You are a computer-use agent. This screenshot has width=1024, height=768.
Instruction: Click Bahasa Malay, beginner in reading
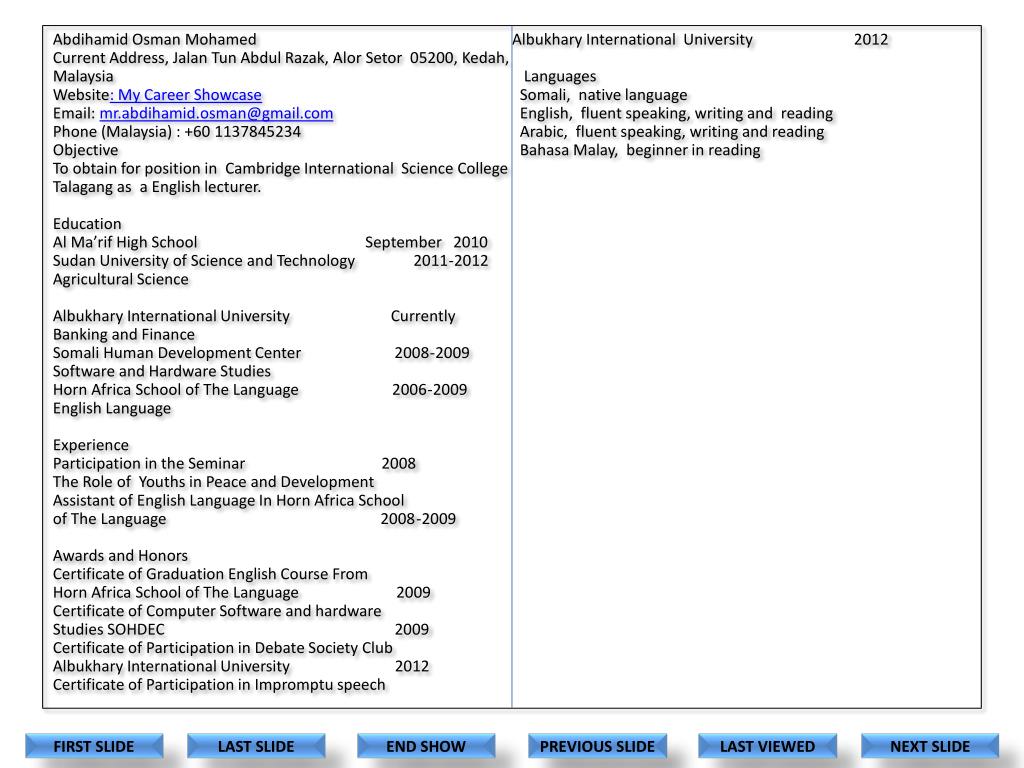point(640,150)
